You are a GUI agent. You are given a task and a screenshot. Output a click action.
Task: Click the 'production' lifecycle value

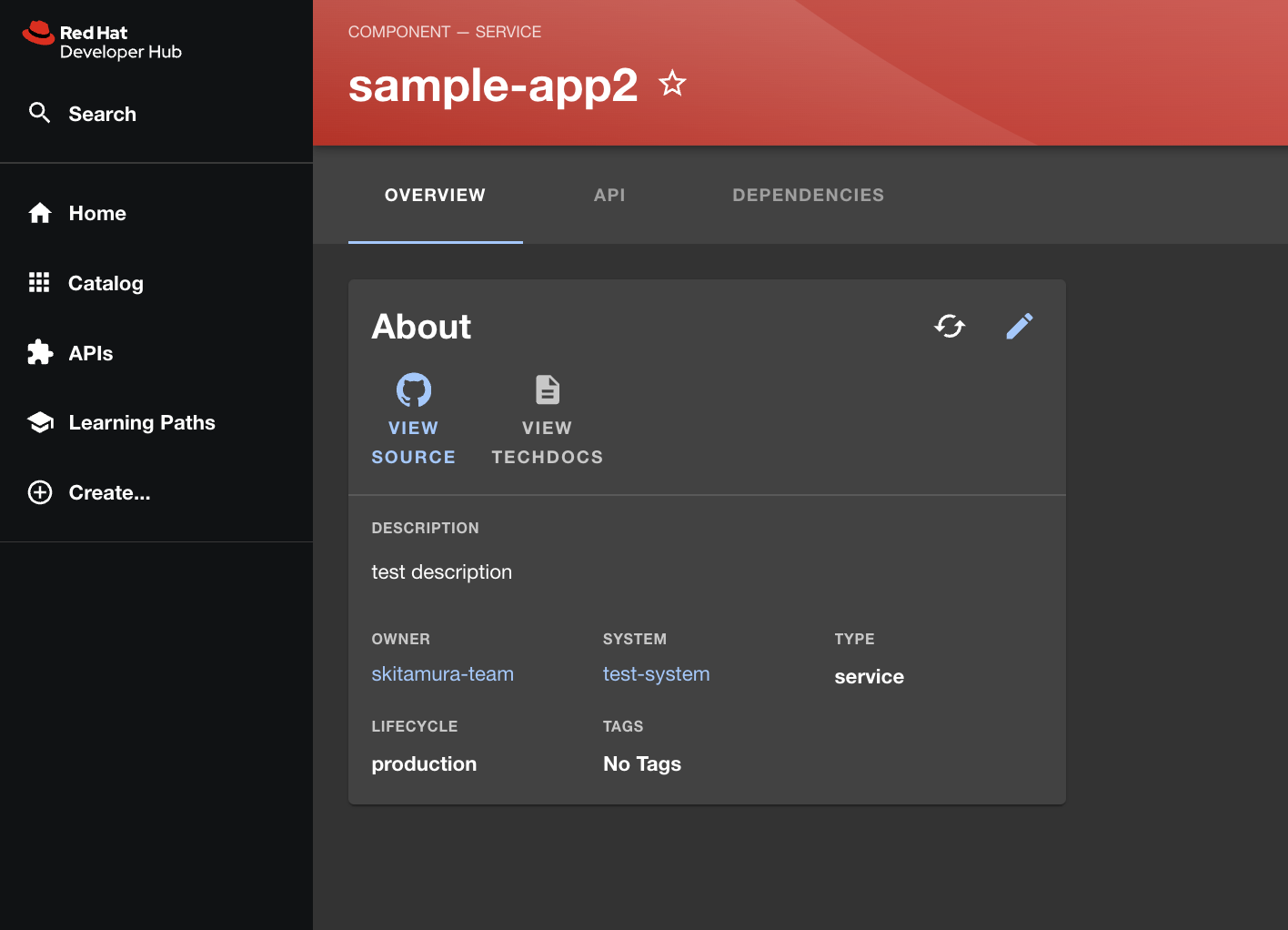pos(424,764)
